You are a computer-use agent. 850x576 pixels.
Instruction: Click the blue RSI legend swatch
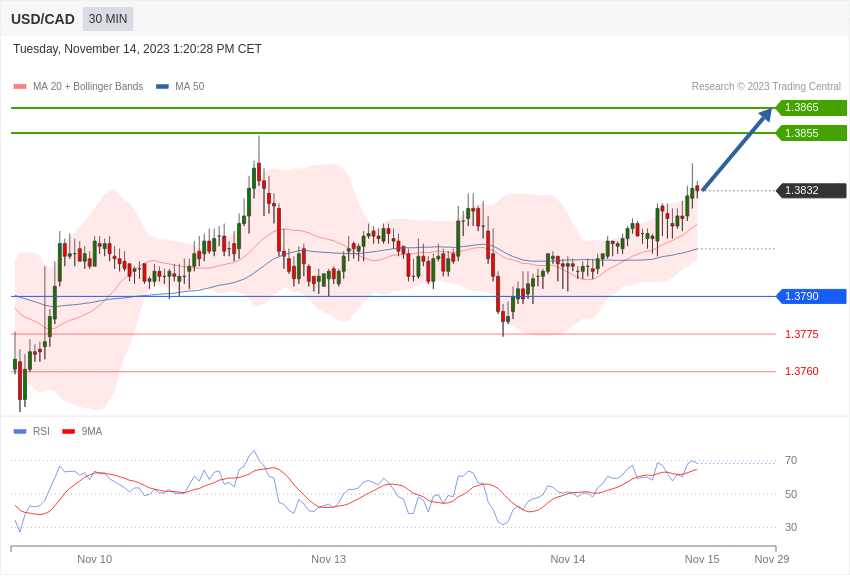[20, 431]
